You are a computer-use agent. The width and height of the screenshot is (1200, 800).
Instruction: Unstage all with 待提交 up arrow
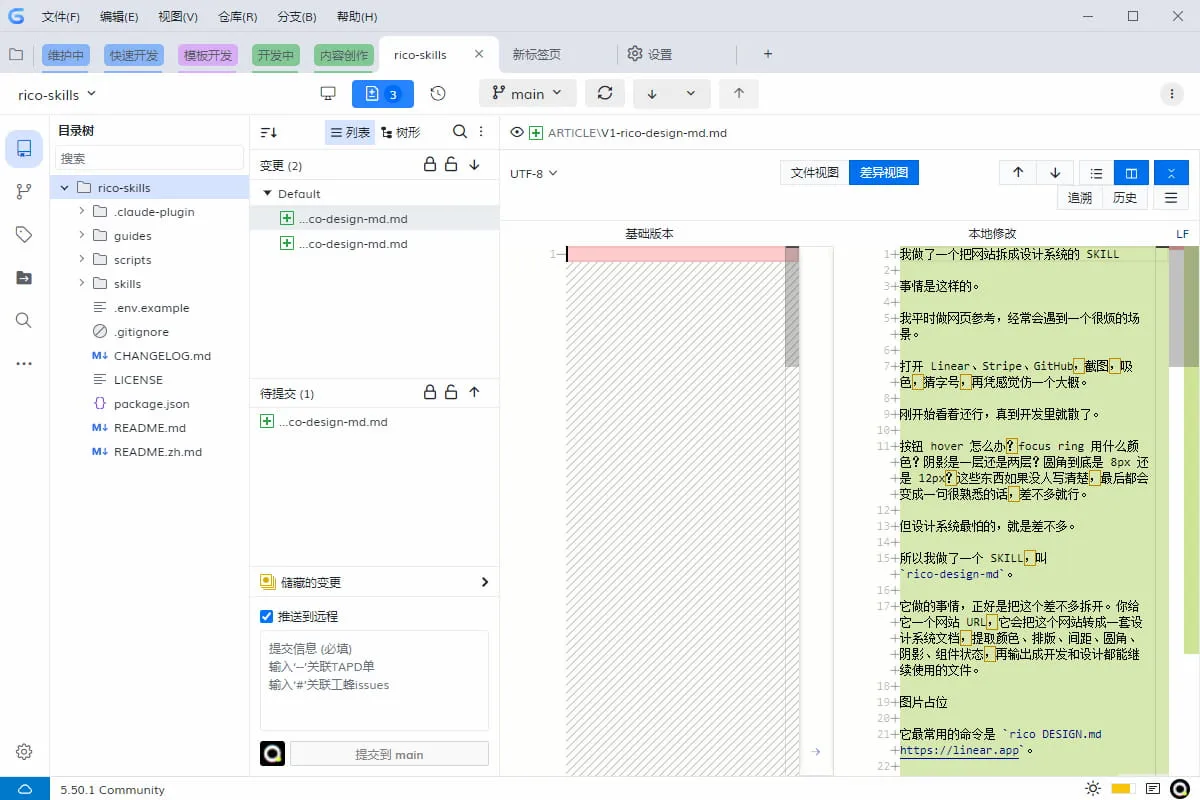tap(474, 393)
